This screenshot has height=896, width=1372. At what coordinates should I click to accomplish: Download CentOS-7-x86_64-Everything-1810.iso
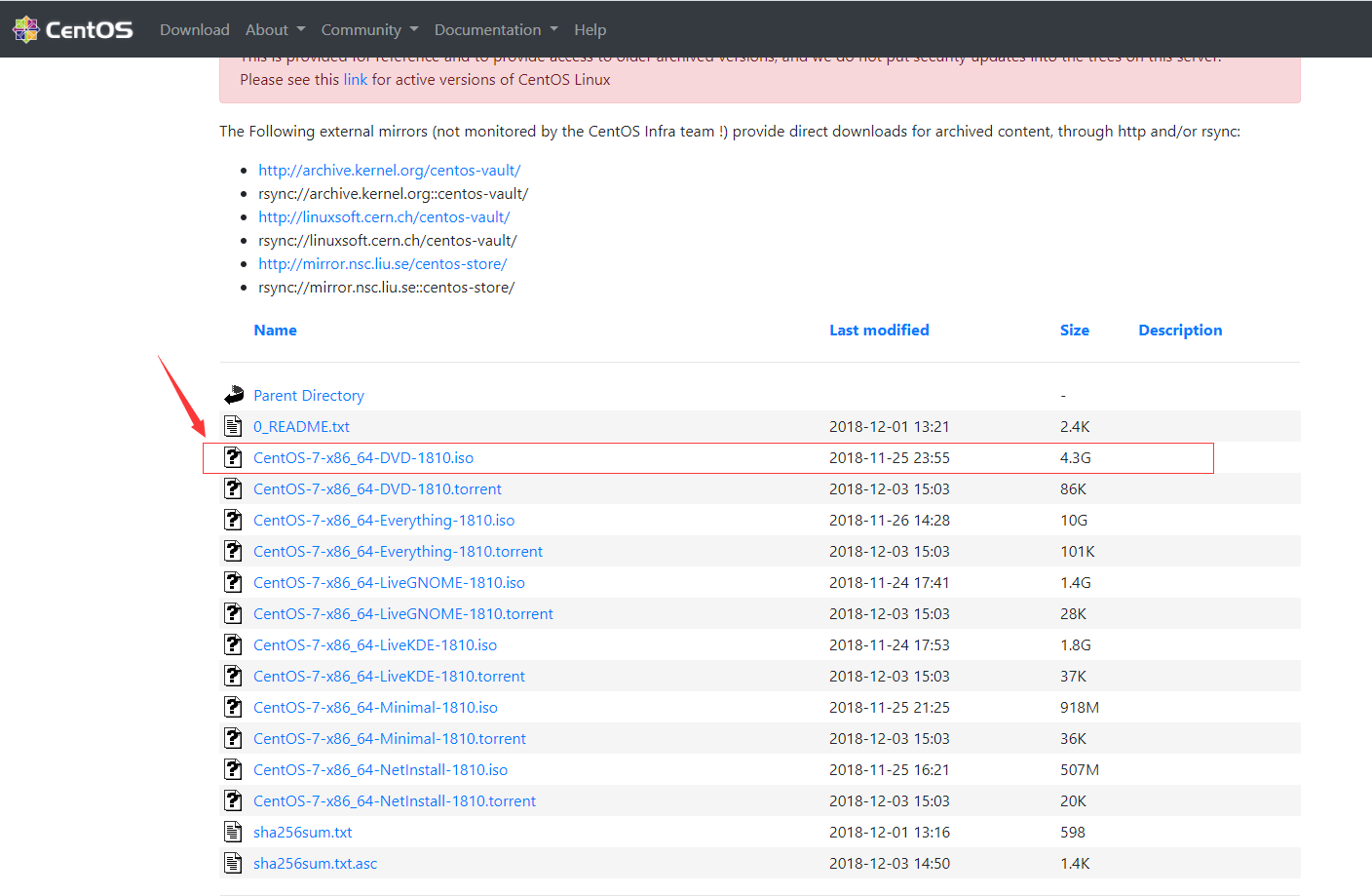[384, 520]
